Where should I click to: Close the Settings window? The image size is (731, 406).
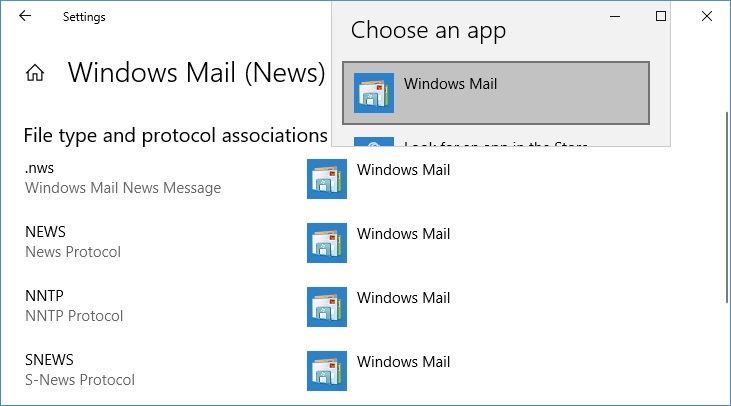[707, 16]
